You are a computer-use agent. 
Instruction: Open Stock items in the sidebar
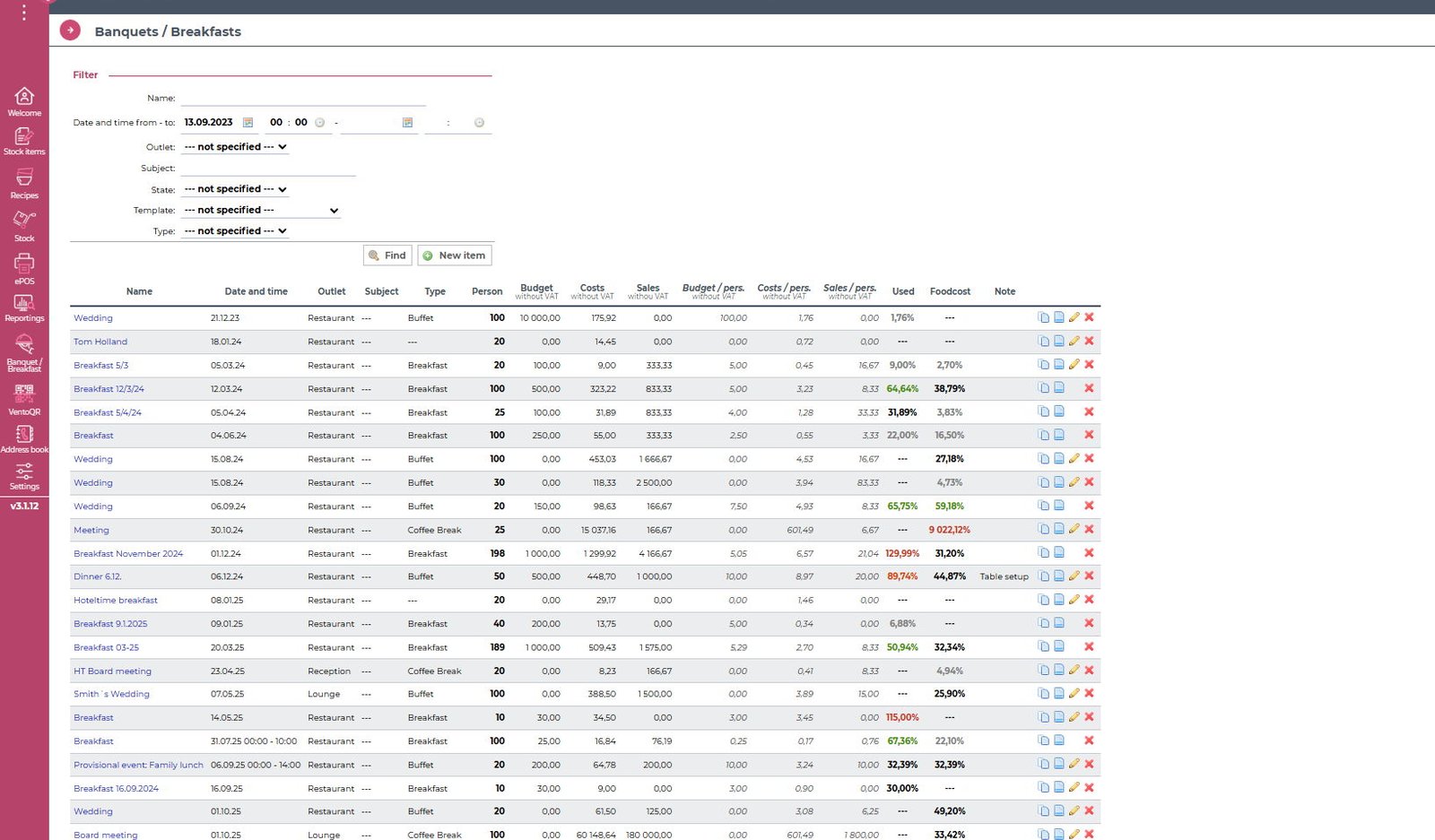pos(24,141)
